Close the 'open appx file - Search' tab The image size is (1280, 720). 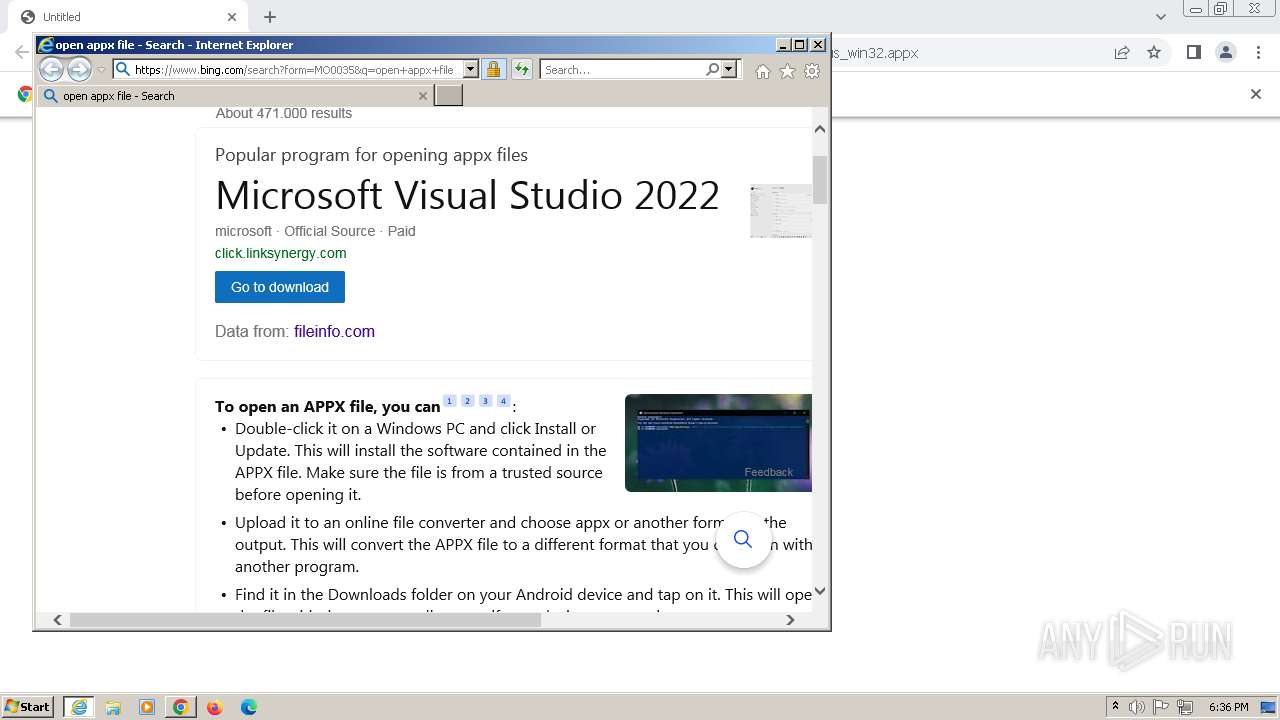423,96
